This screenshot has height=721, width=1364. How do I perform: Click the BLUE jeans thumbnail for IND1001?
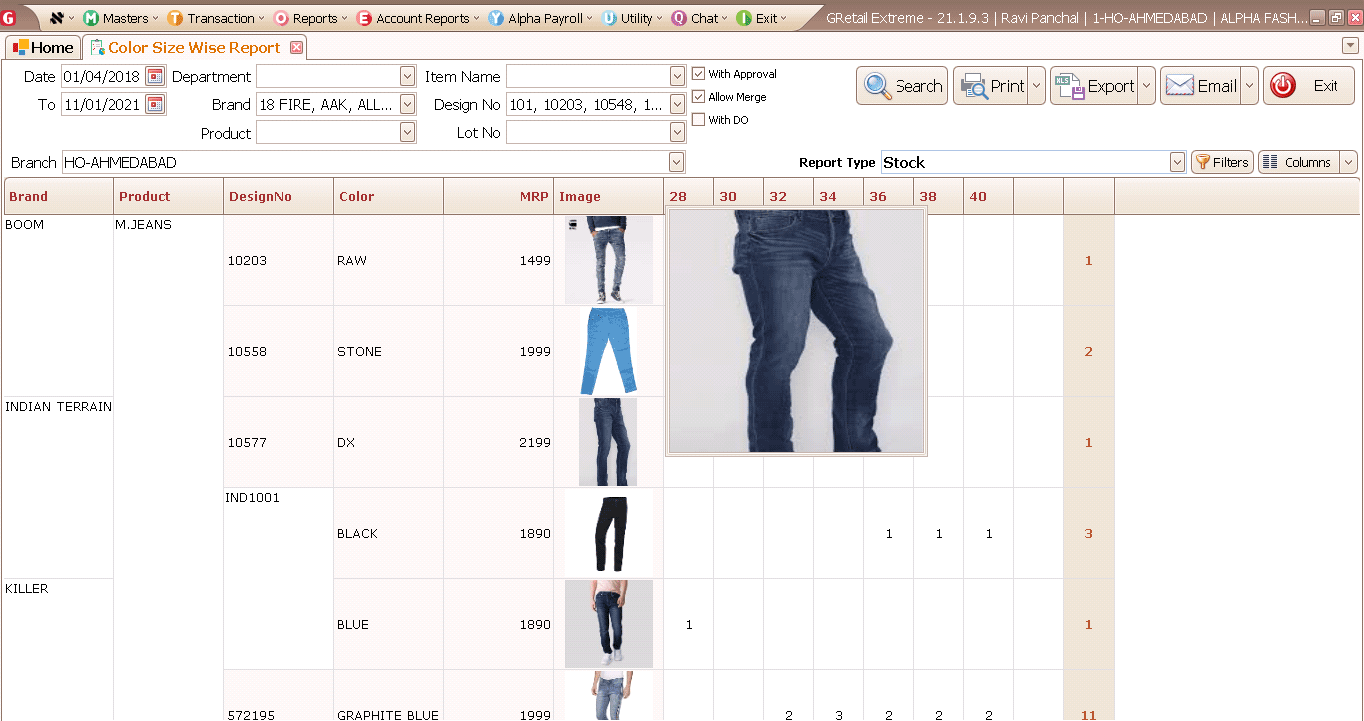pos(608,624)
